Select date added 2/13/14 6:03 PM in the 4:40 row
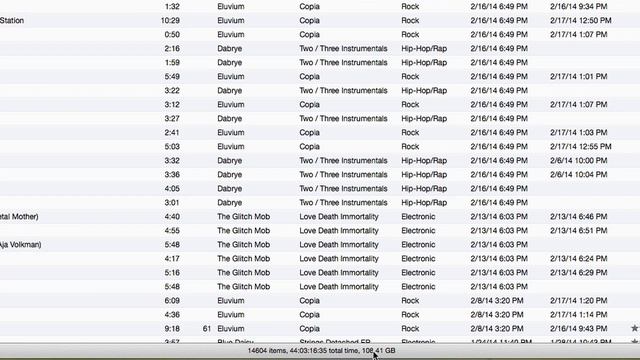The image size is (640, 360). (499, 217)
